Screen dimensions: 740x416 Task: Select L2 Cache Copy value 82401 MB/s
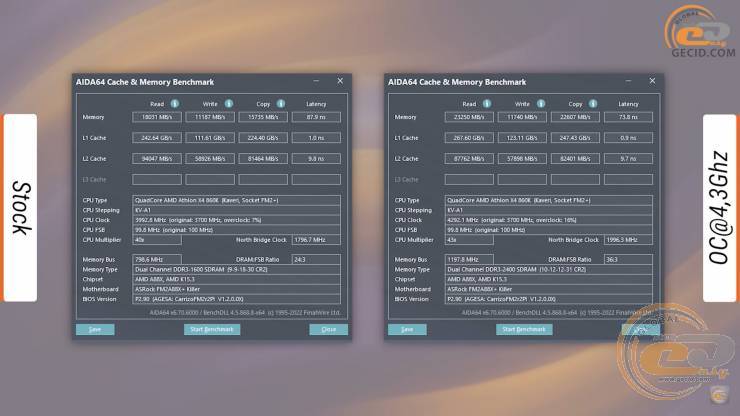[x=575, y=159]
